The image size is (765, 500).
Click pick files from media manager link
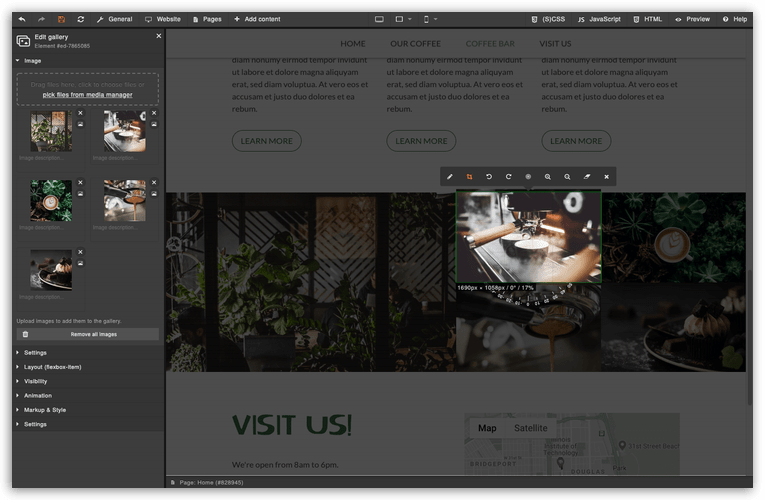[87, 95]
